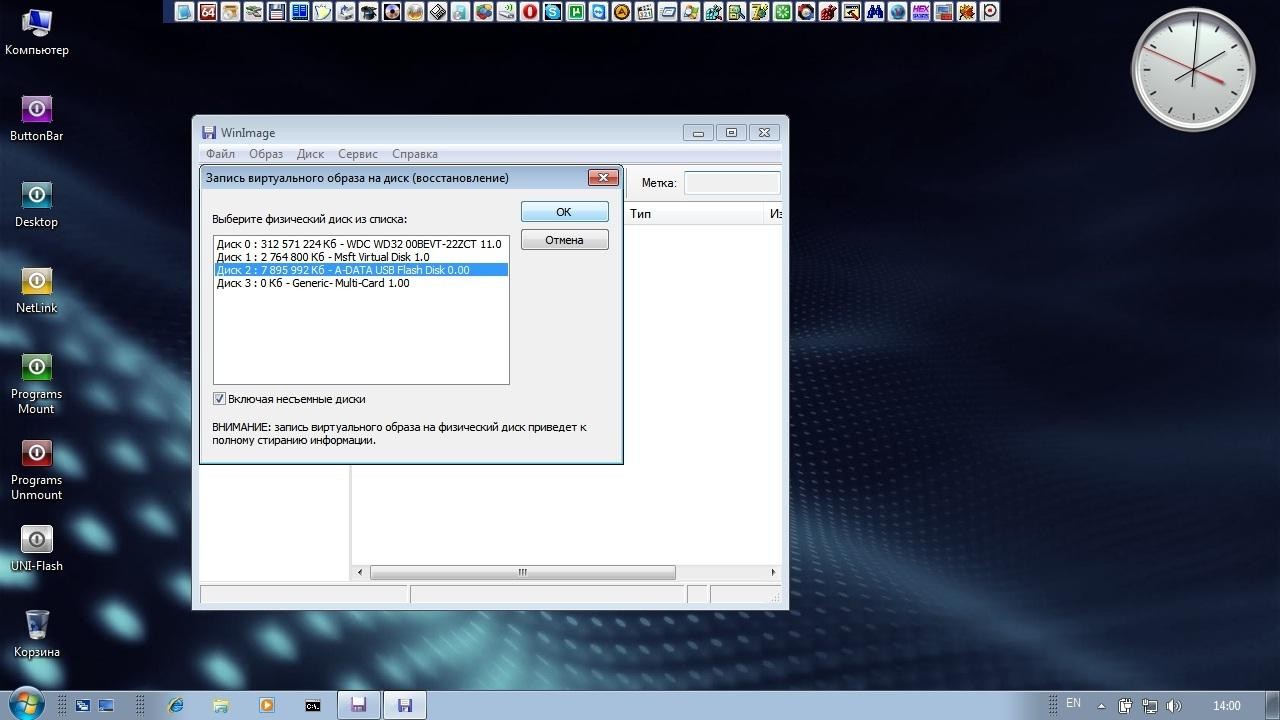
Task: Launch uTorrent green icon in top bar
Action: [575, 12]
